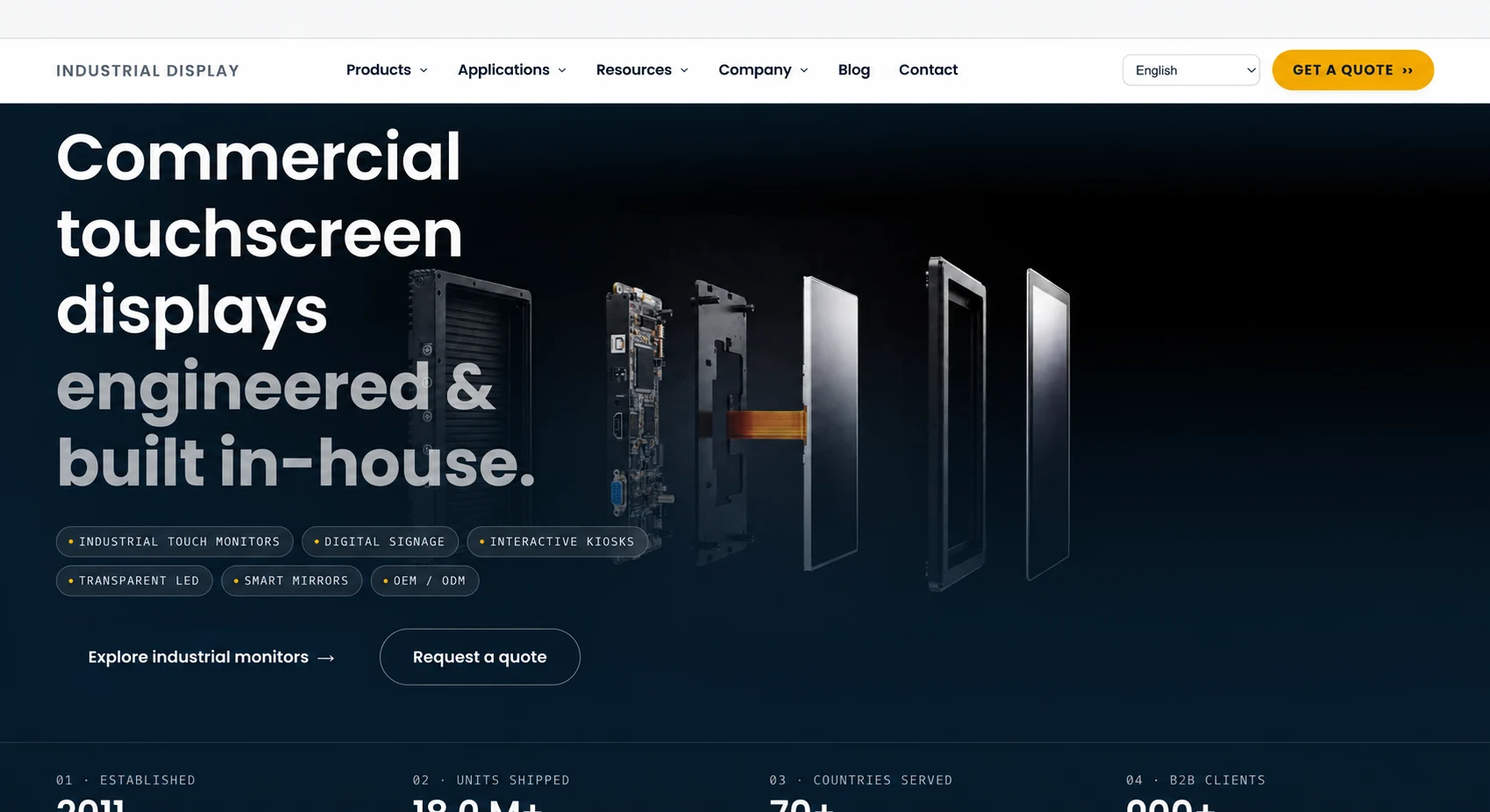
Task: Click the Request a quote button
Action: click(480, 657)
